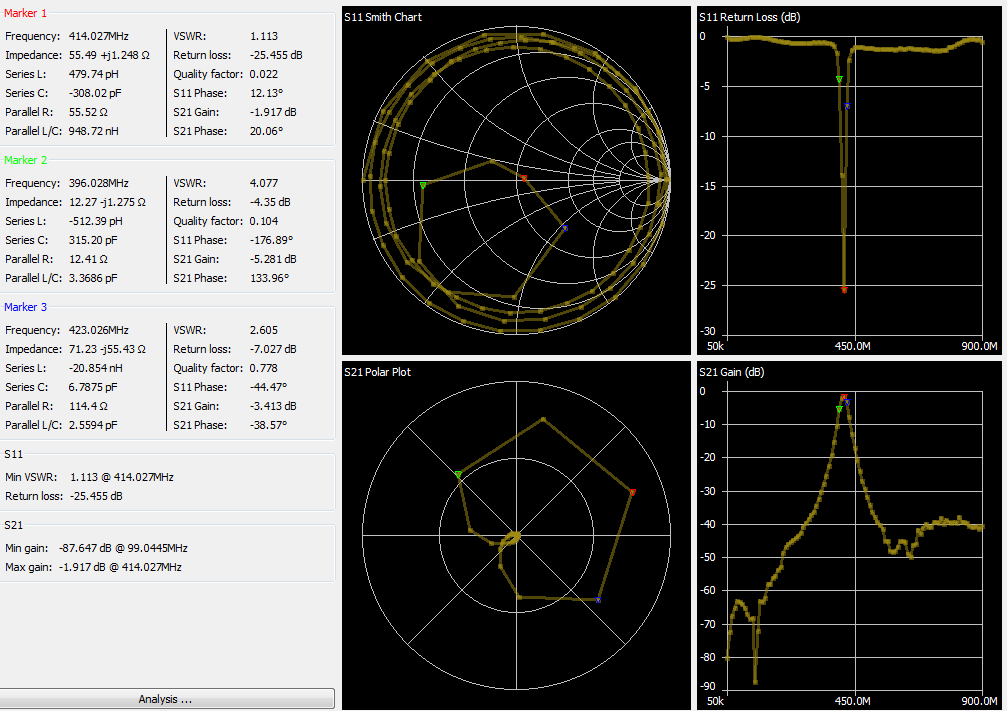The image size is (1007, 711).
Task: Select Marker 1 frequency value 414.027MHz
Action: click(x=99, y=36)
